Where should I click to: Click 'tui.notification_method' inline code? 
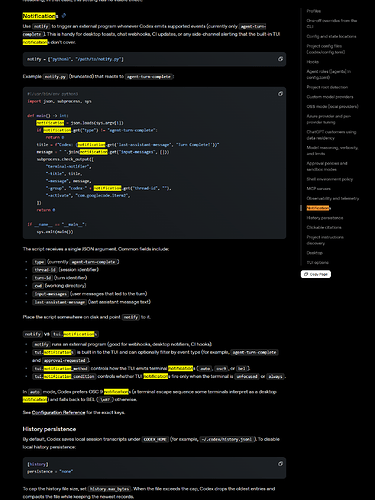[x=61, y=368]
